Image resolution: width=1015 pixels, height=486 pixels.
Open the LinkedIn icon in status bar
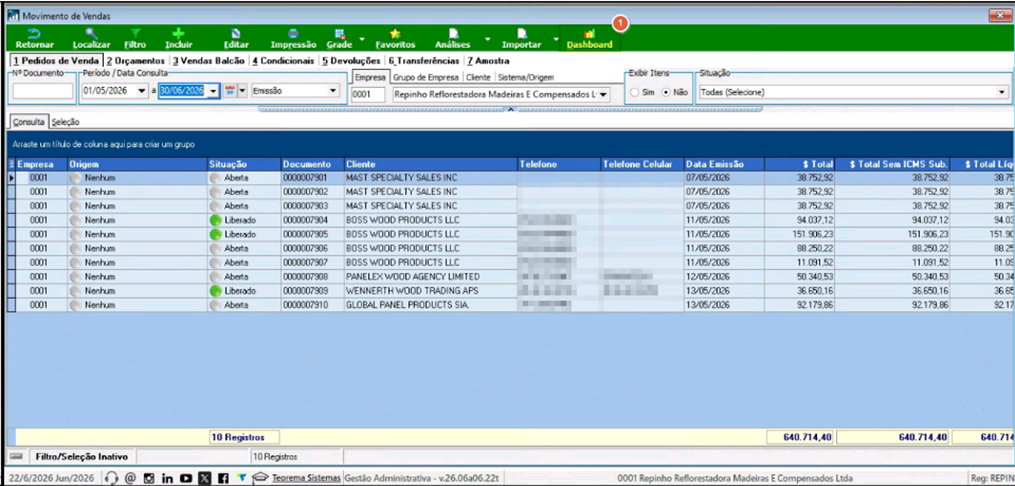[x=168, y=478]
